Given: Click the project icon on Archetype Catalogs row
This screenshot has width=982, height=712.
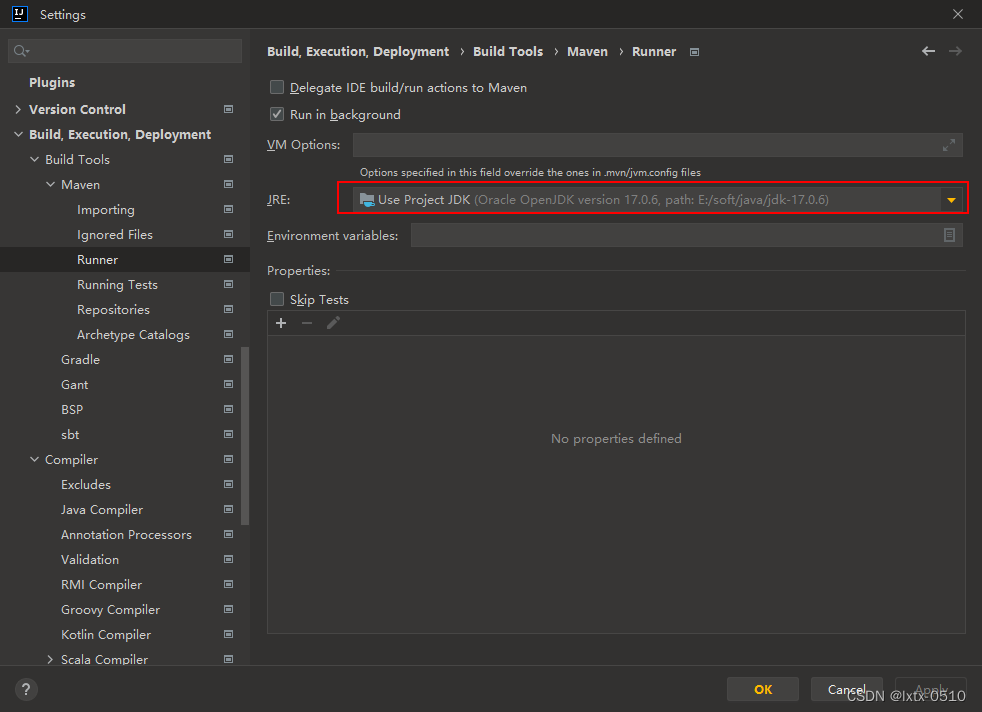Looking at the screenshot, I should tap(229, 334).
